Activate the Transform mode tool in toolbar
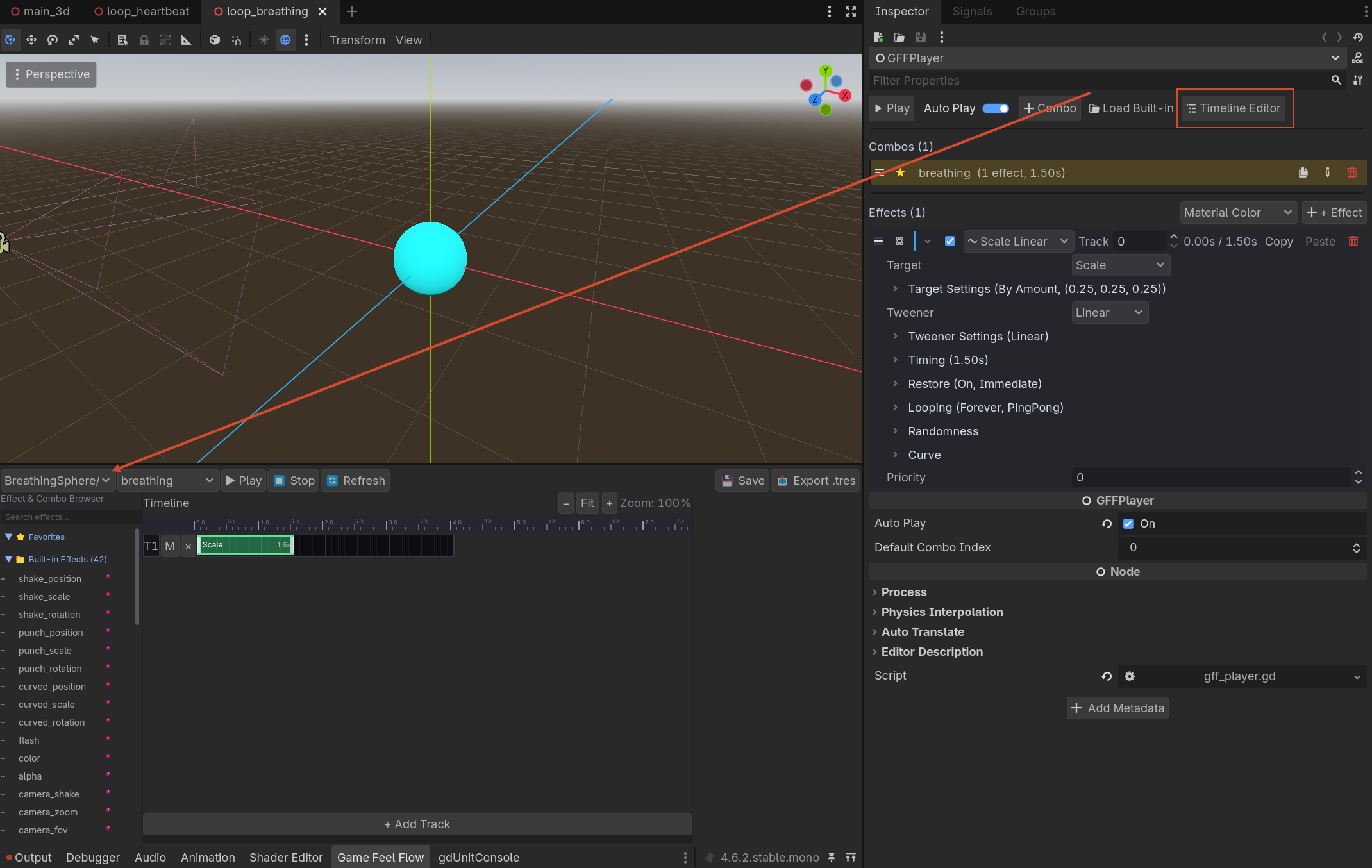The height and width of the screenshot is (868, 1372). pos(10,40)
